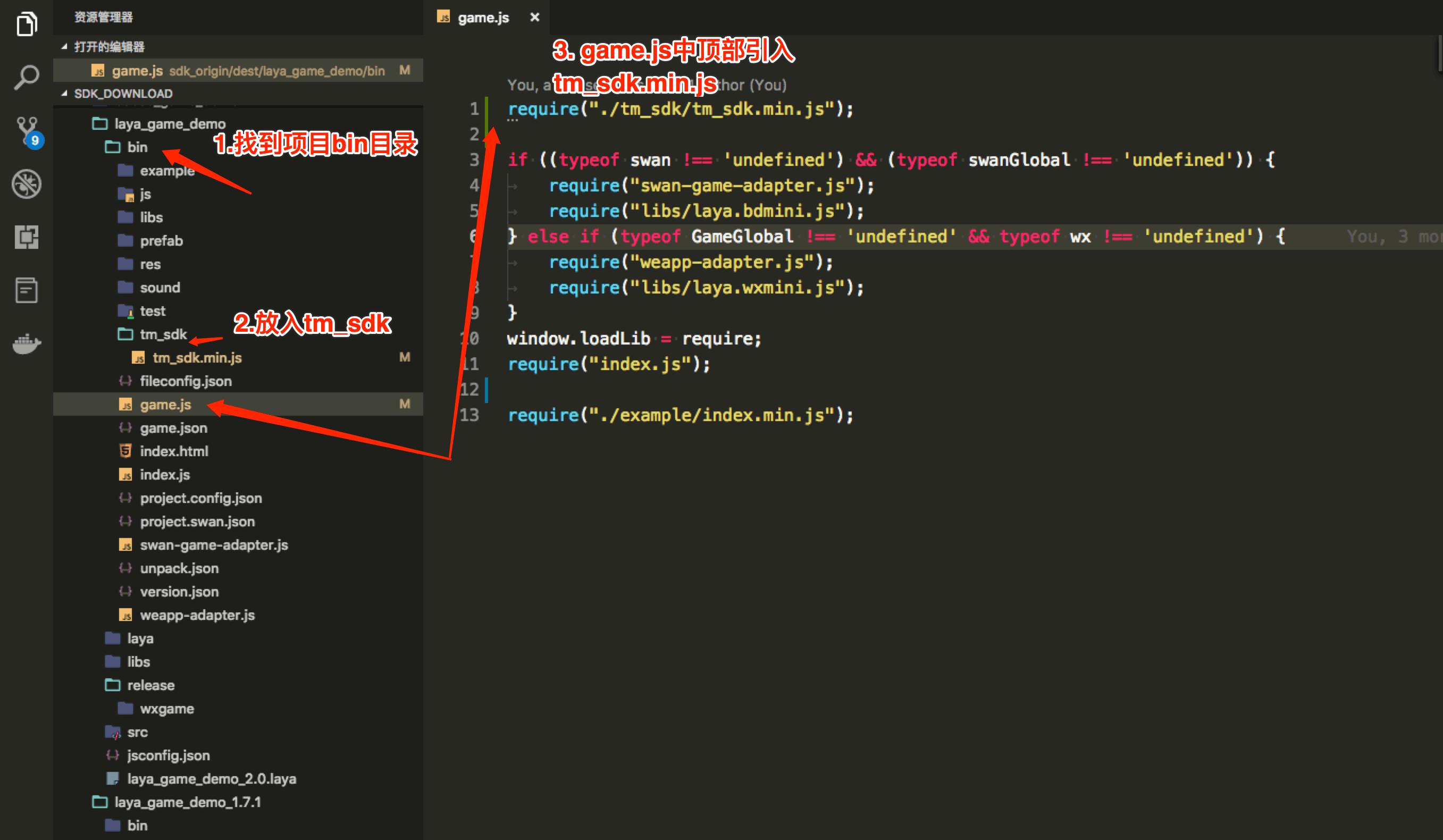Click the resource manager panel title

104,17
